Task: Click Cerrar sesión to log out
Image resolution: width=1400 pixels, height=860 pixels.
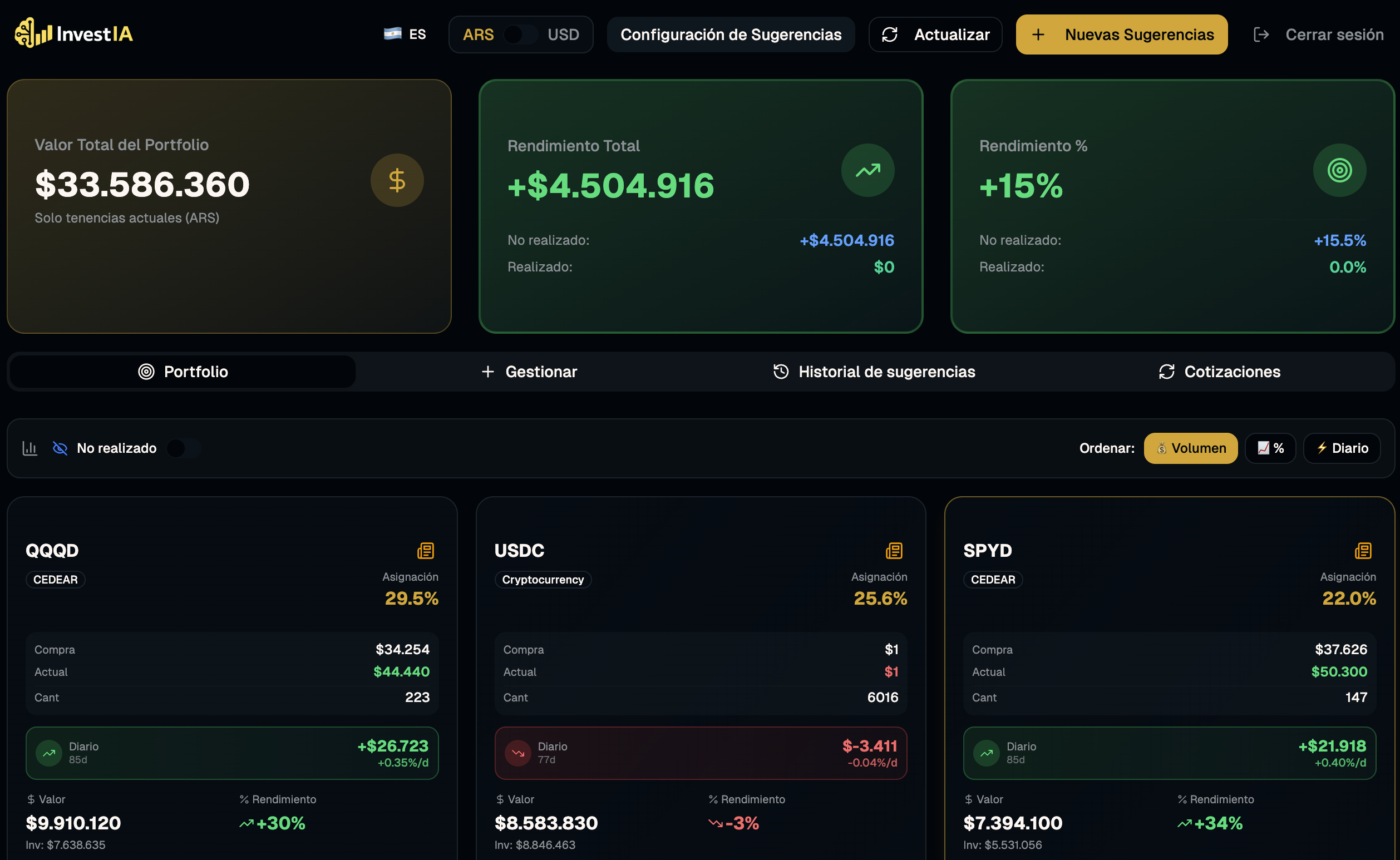Action: click(1334, 34)
